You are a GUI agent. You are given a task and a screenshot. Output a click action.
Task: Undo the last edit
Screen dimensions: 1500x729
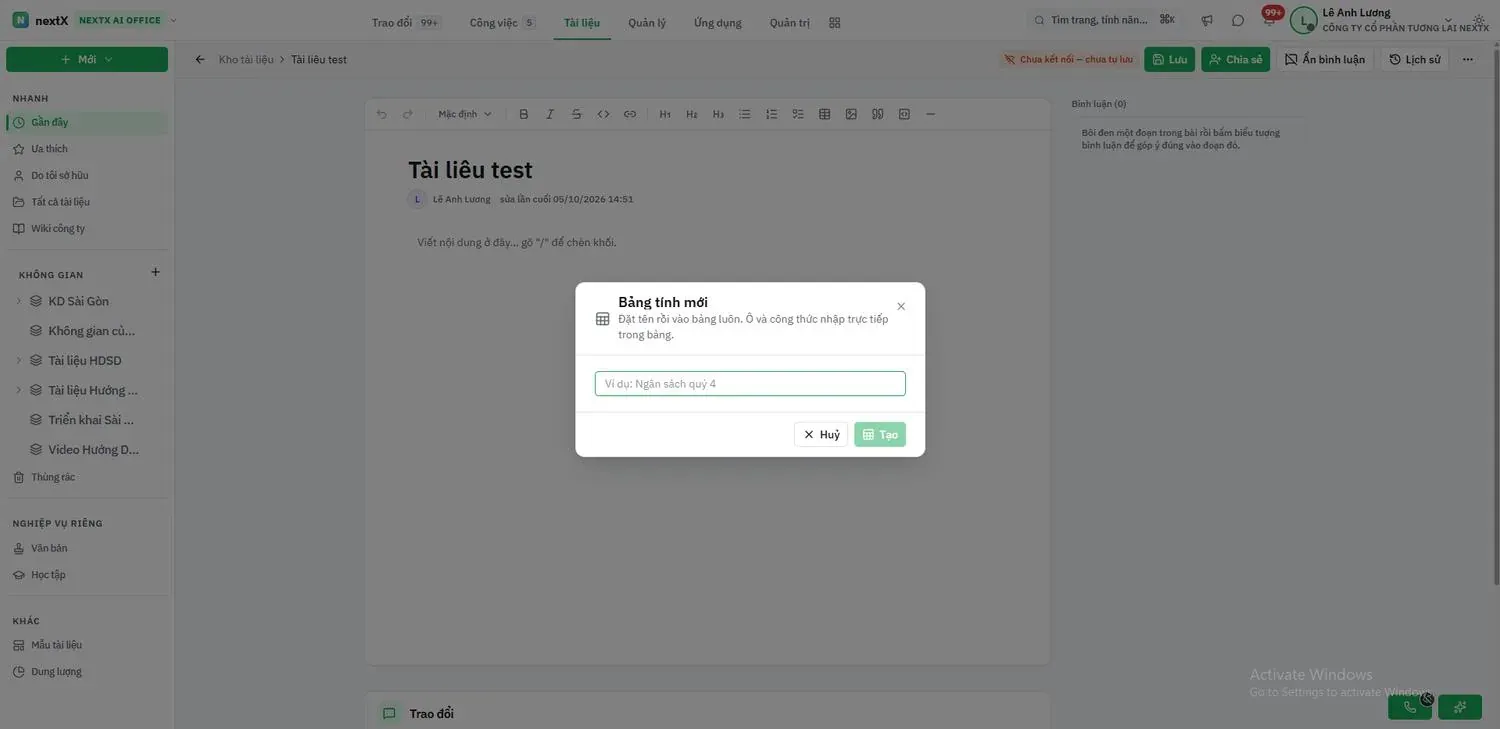click(382, 114)
